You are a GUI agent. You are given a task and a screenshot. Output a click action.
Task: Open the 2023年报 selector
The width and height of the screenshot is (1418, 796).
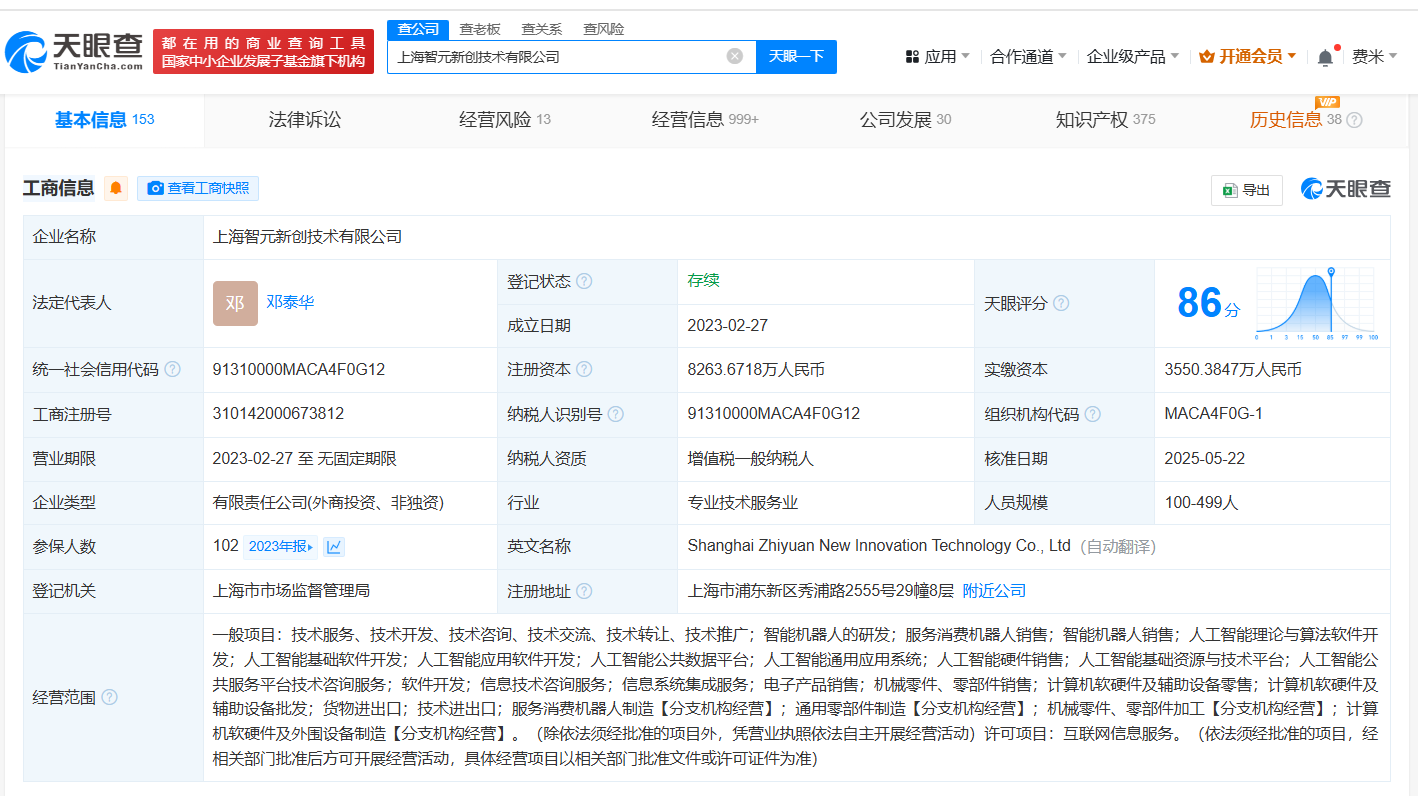280,546
